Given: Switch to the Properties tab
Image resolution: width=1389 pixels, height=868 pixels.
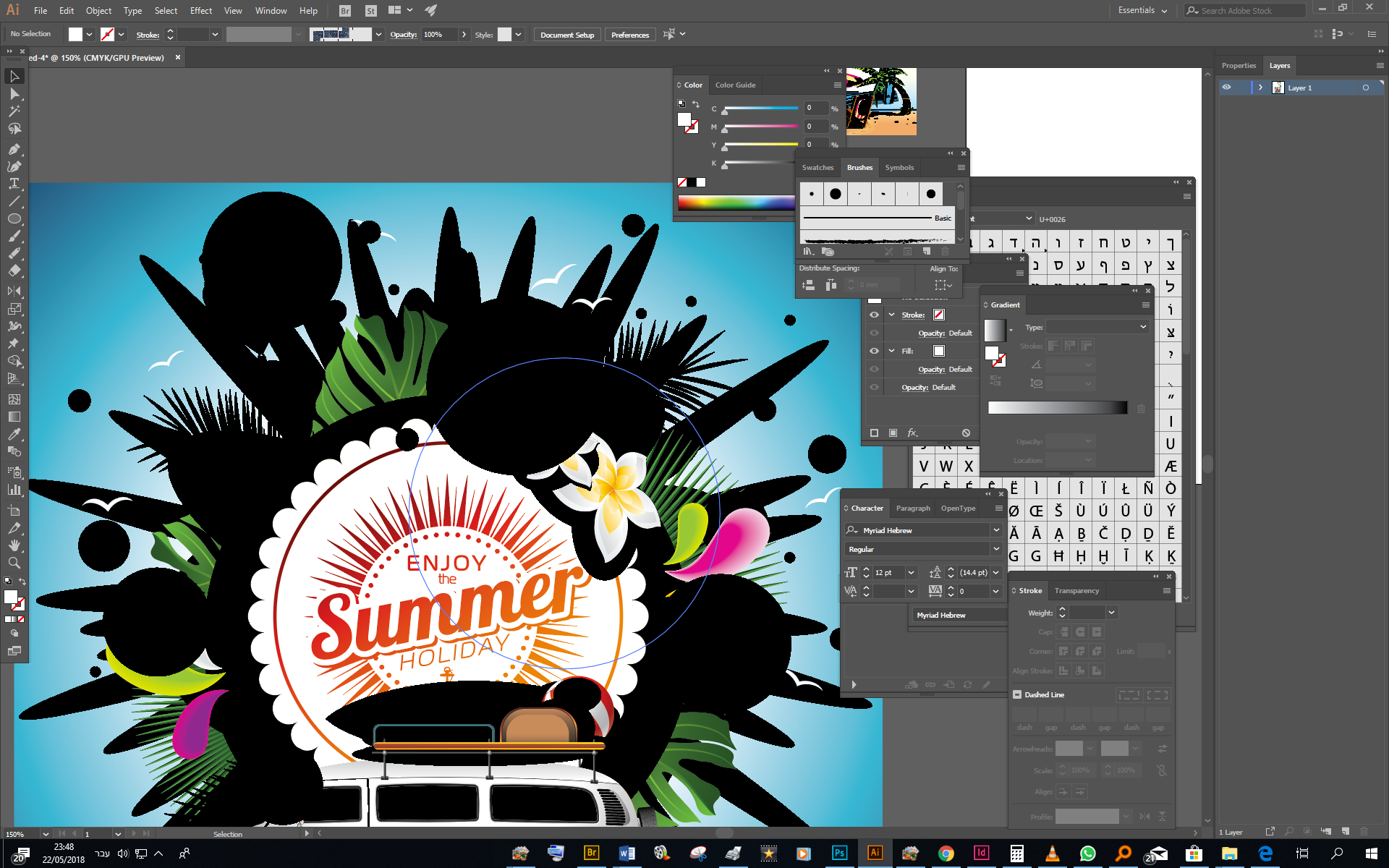Looking at the screenshot, I should click(1239, 66).
